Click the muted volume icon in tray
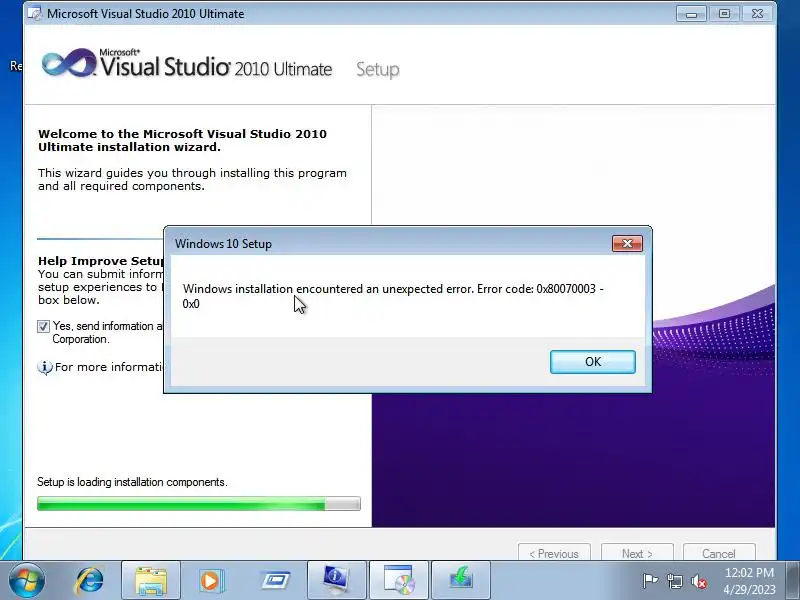 [698, 581]
